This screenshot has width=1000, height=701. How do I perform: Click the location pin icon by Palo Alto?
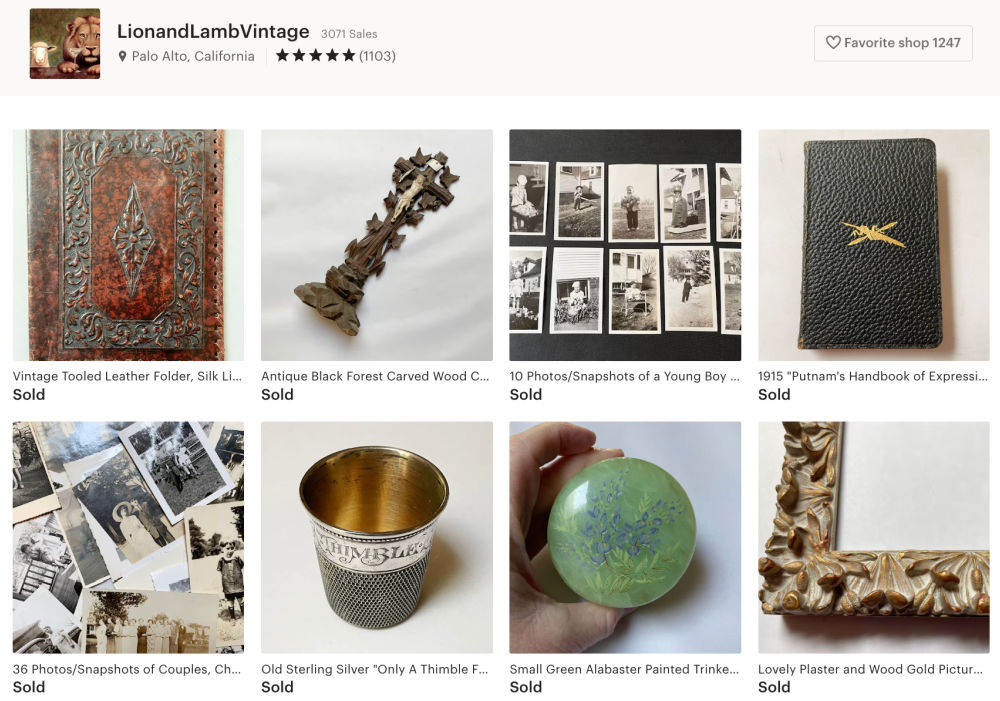click(x=123, y=57)
